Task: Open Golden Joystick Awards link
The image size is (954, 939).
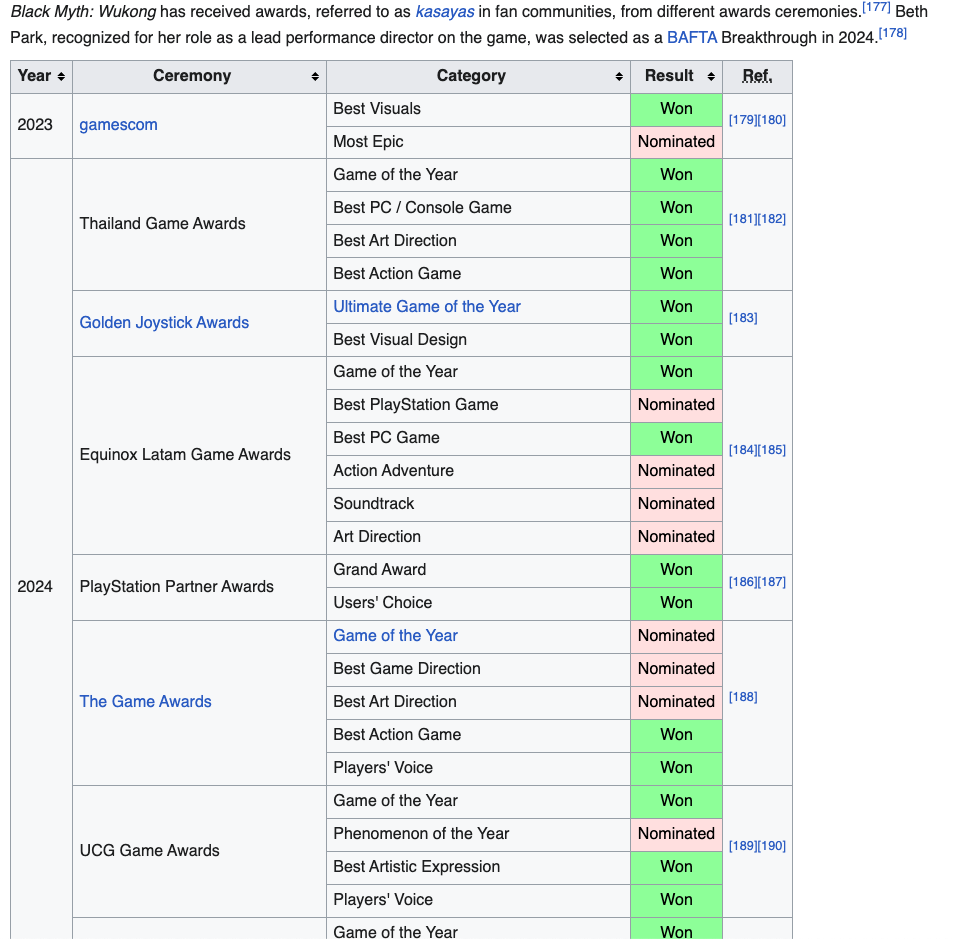Action: [164, 323]
